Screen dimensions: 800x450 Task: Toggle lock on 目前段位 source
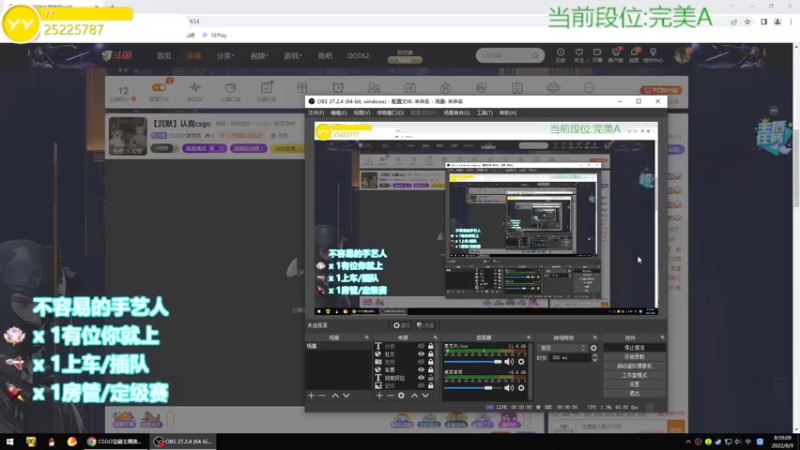point(431,378)
